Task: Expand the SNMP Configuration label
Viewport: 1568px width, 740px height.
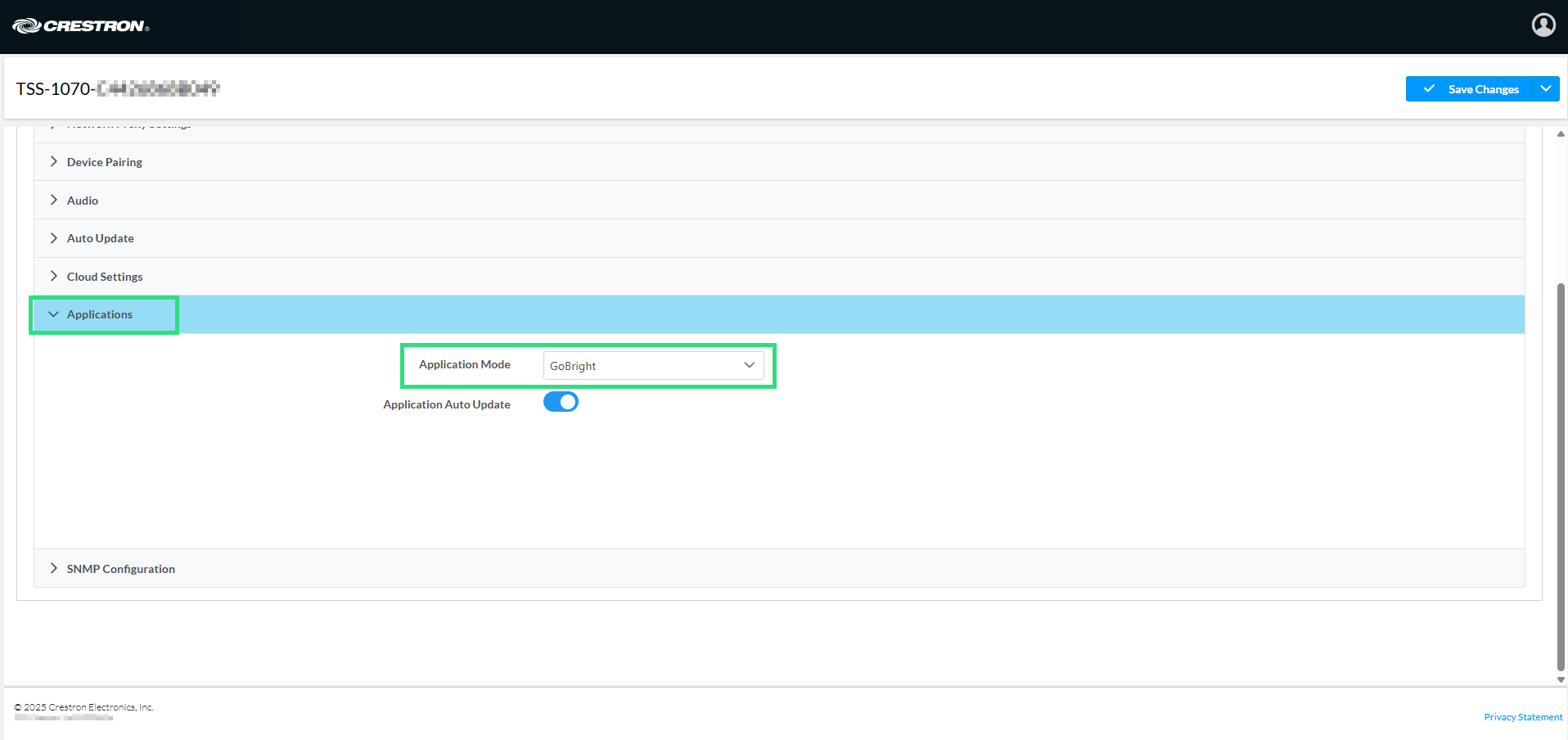Action: point(121,569)
